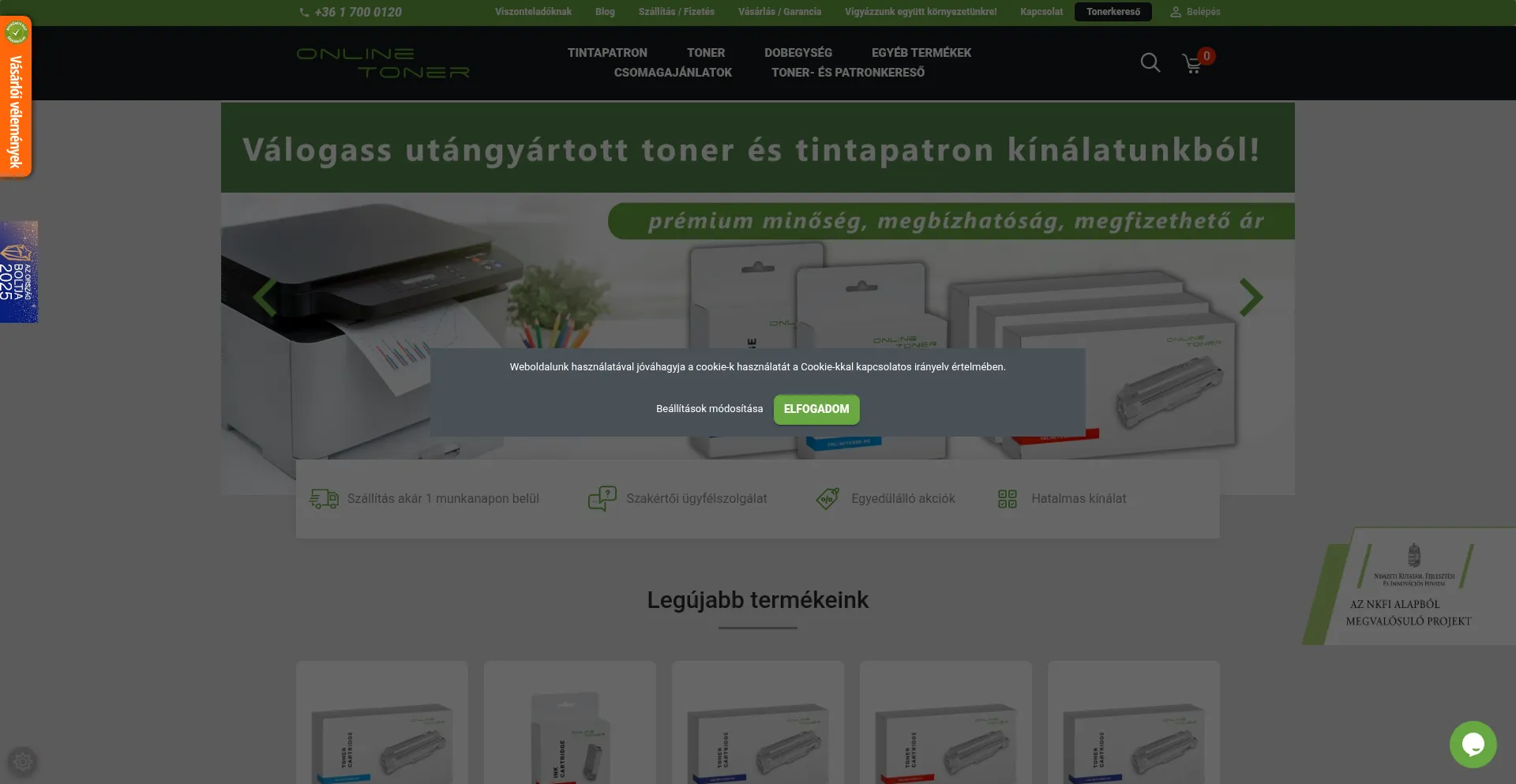Click Beállítások módosítása link
This screenshot has width=1516, height=784.
click(709, 409)
